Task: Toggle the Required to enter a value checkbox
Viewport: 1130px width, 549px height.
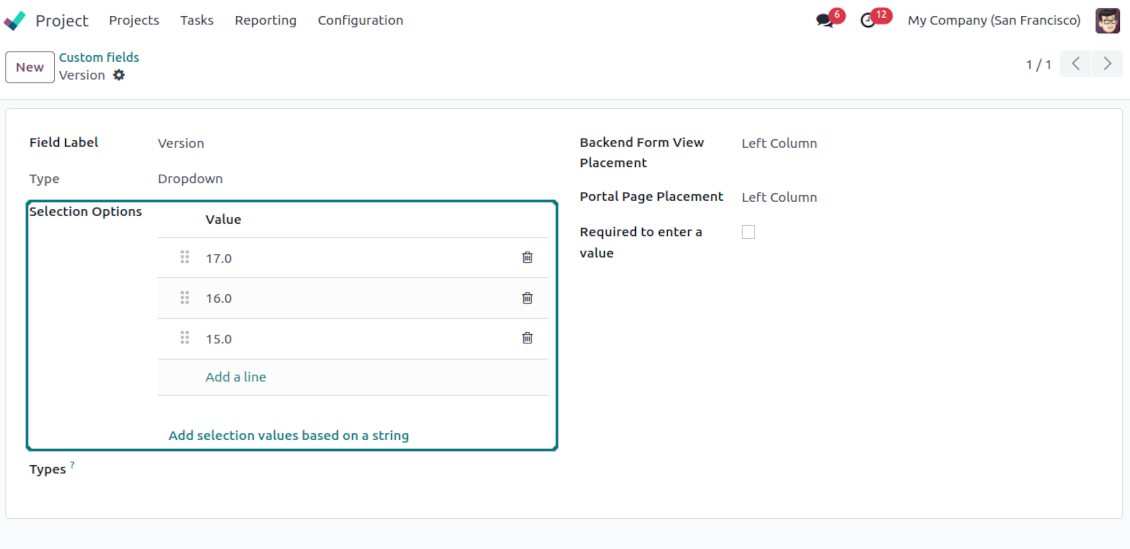Action: coord(748,232)
